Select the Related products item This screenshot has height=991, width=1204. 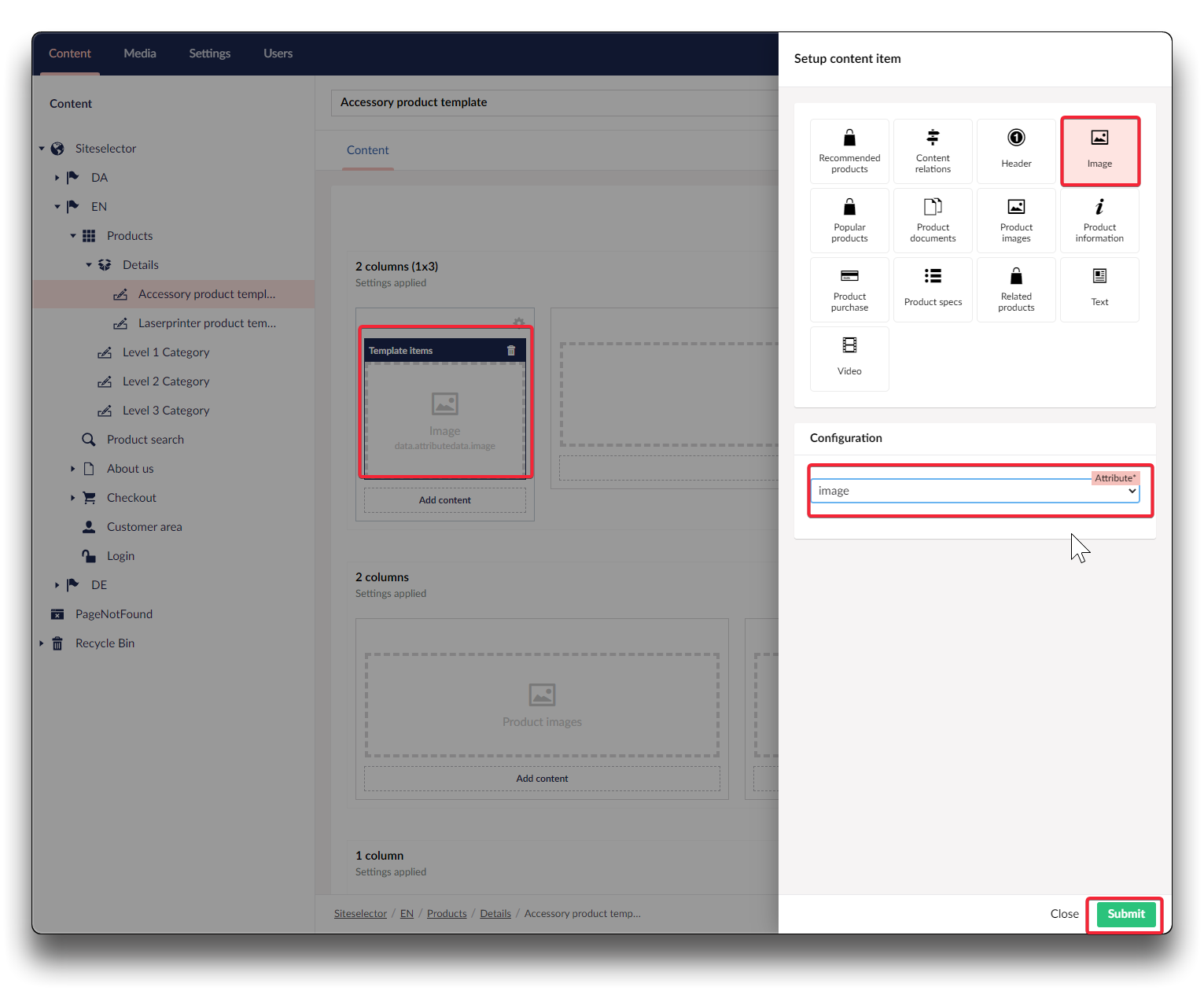click(1016, 289)
